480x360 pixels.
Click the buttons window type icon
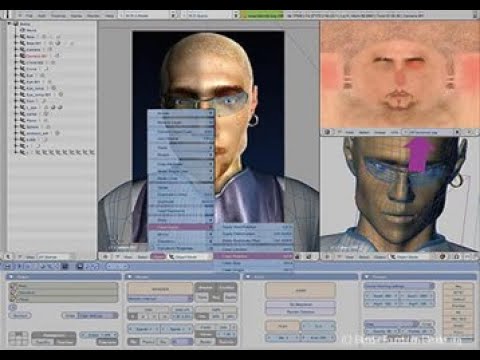[8, 266]
